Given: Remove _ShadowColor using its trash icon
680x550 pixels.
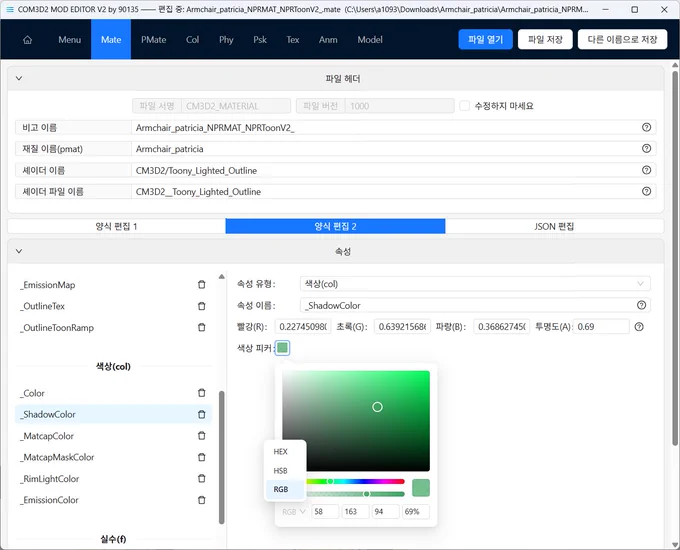Looking at the screenshot, I should coord(202,414).
